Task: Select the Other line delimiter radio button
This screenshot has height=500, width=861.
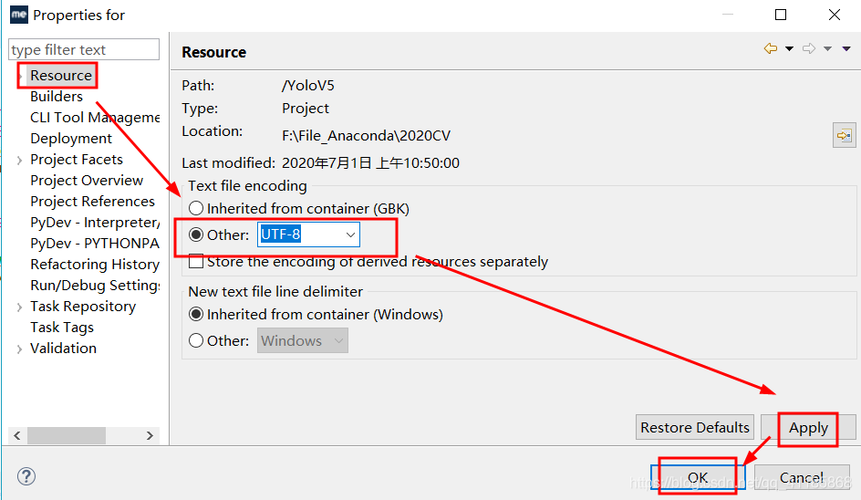Action: (197, 341)
